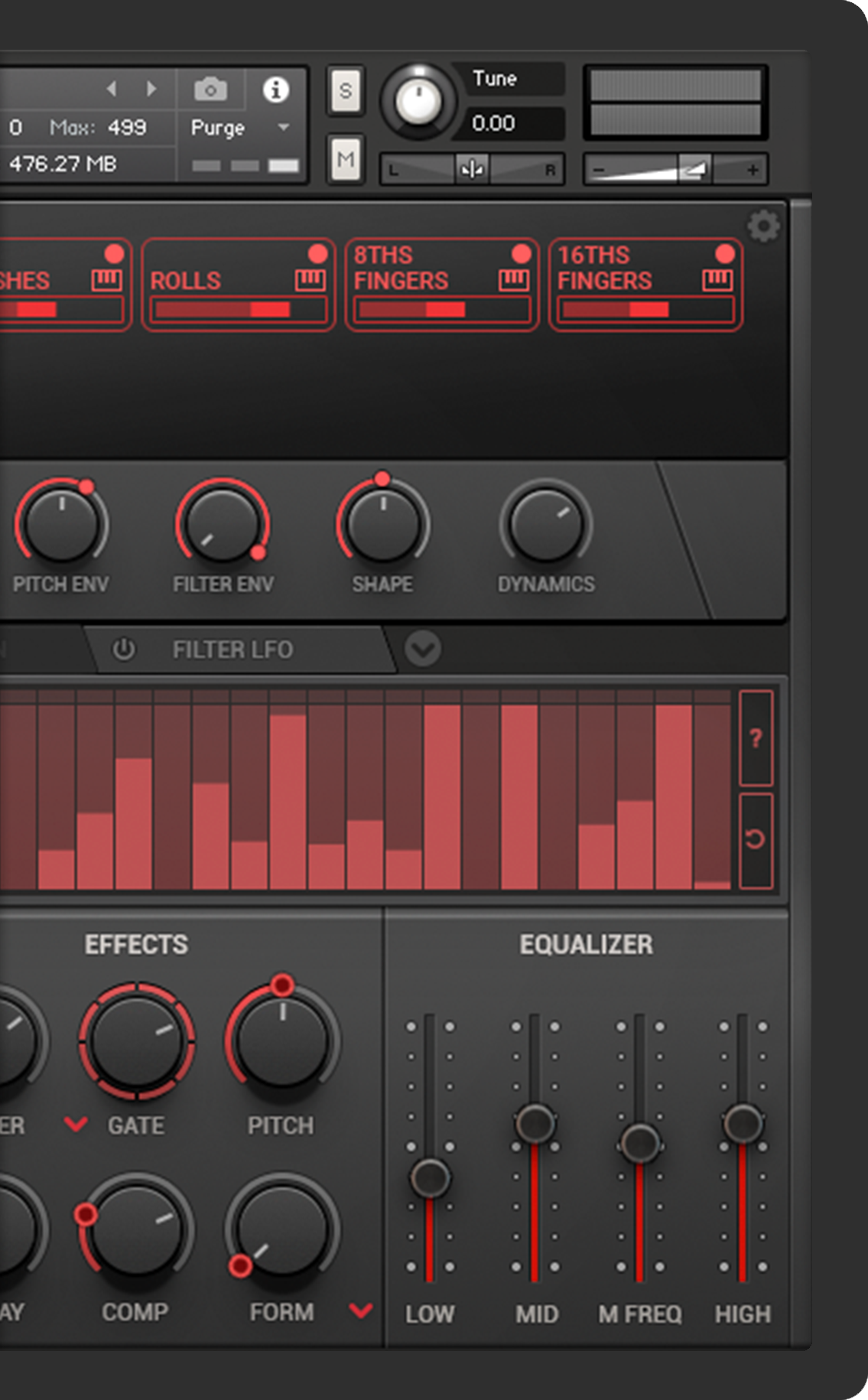Click the DYNAMICS knob

[x=546, y=526]
